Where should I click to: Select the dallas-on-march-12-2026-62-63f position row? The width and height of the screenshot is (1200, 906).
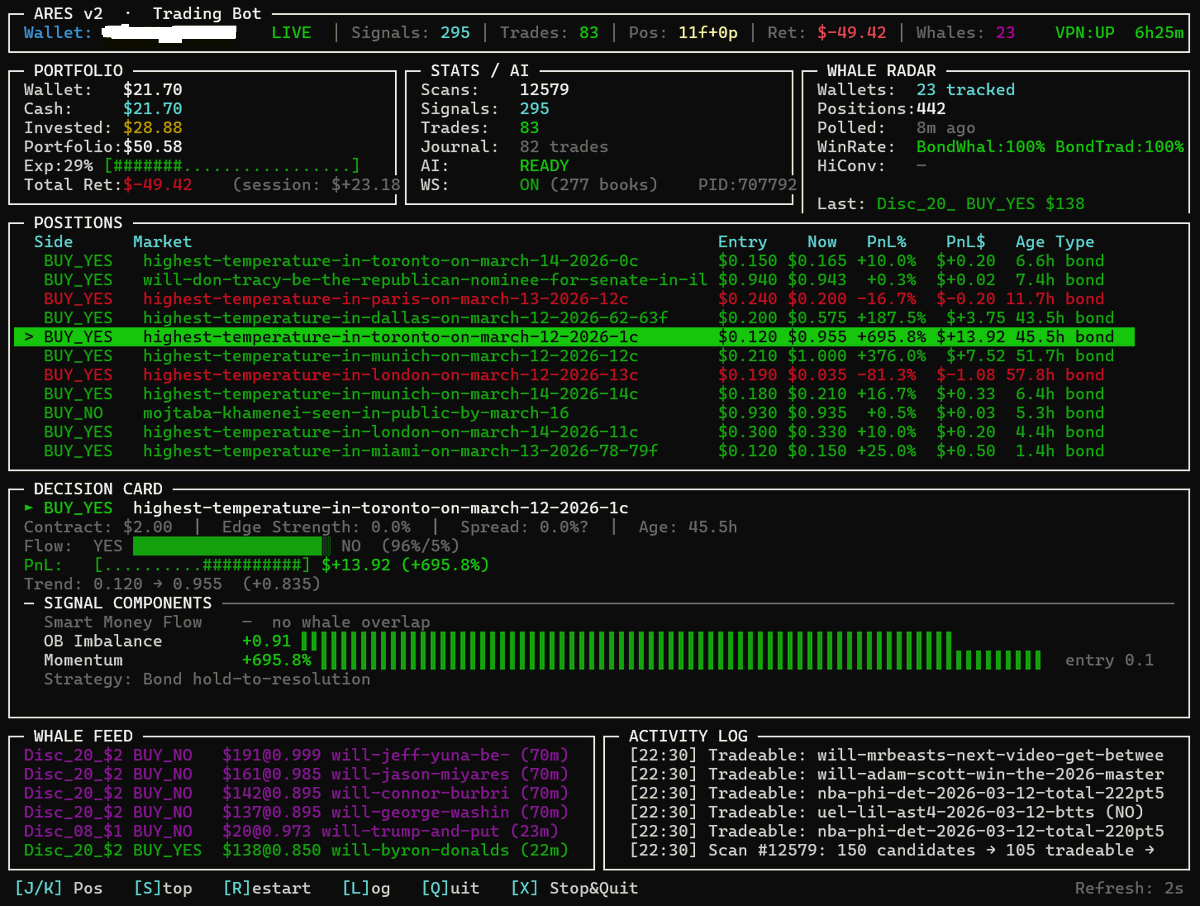point(574,318)
